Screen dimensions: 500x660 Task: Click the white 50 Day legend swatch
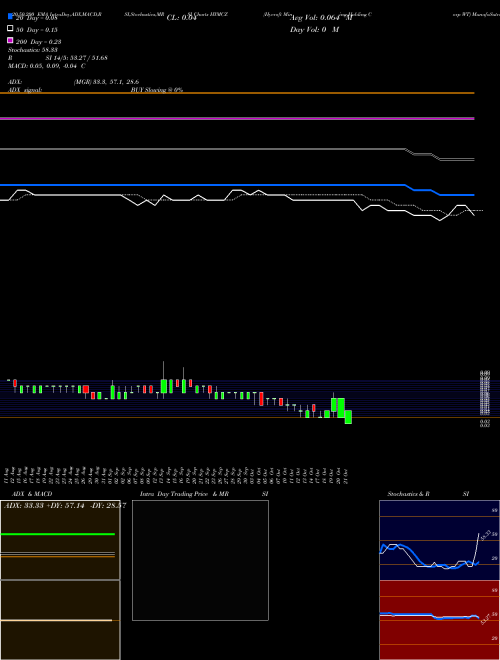pos(10,29)
